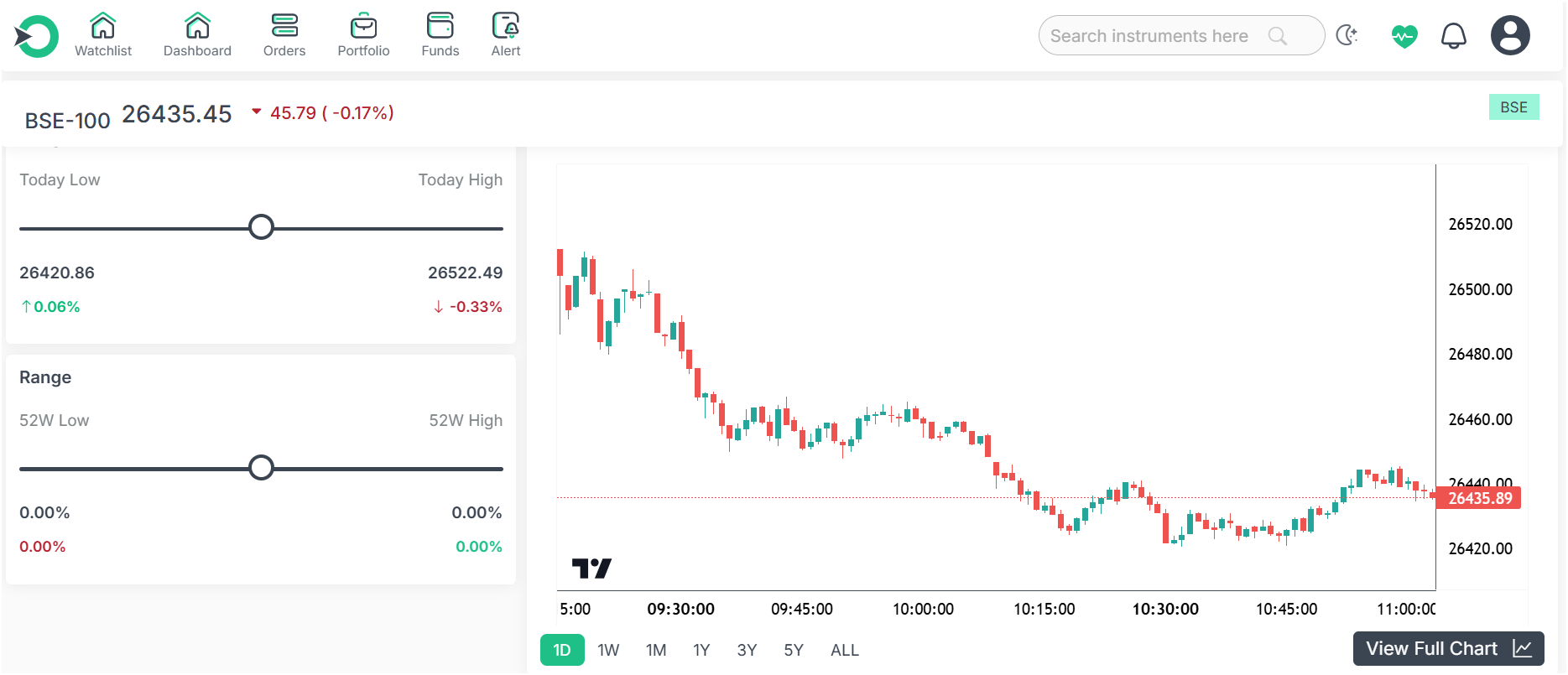Click the View Full Chart button

pyautogui.click(x=1448, y=648)
